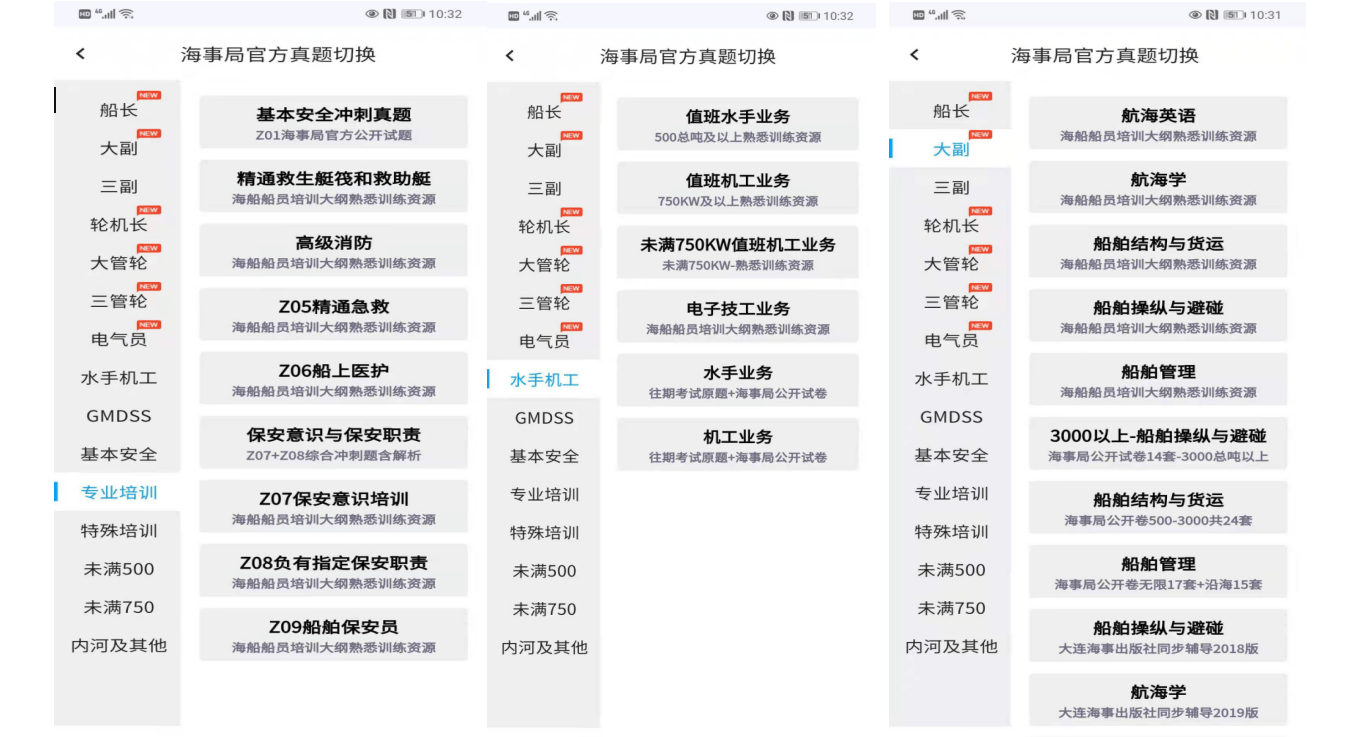Open 未满750KW值班机工业务 set
This screenshot has height=737, width=1368.
[x=738, y=253]
